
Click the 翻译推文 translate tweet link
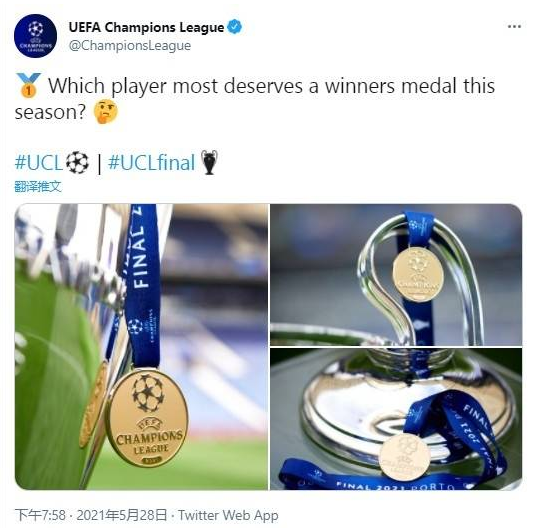pyautogui.click(x=38, y=187)
